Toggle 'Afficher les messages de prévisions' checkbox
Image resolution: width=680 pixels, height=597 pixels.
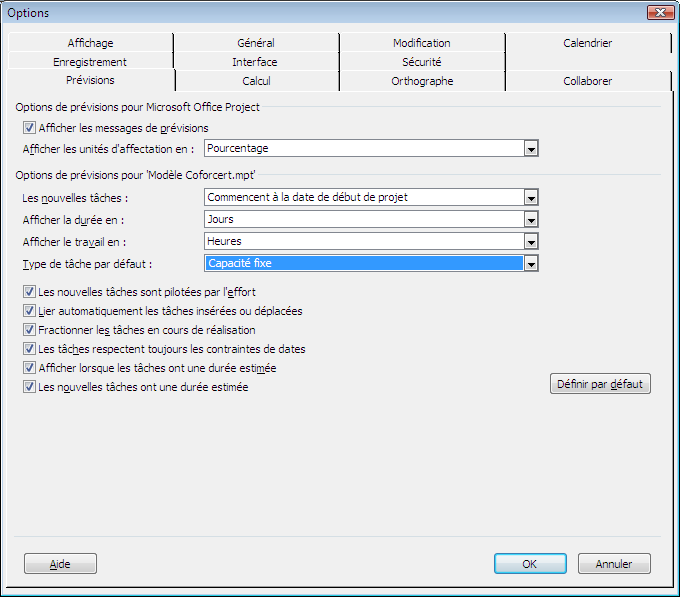coord(29,128)
